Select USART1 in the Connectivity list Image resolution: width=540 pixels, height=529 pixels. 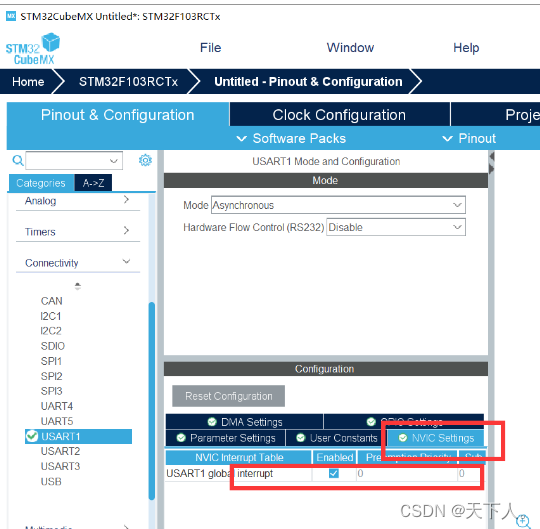(x=79, y=436)
